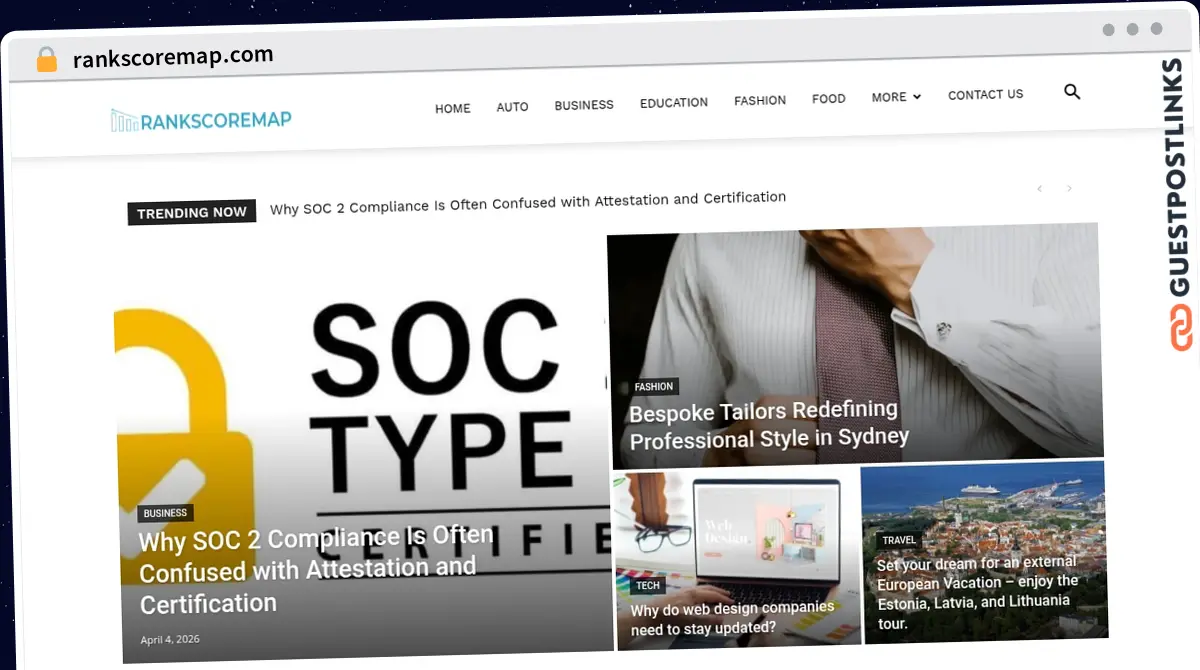Click the RankScoreMap logo

click(201, 121)
